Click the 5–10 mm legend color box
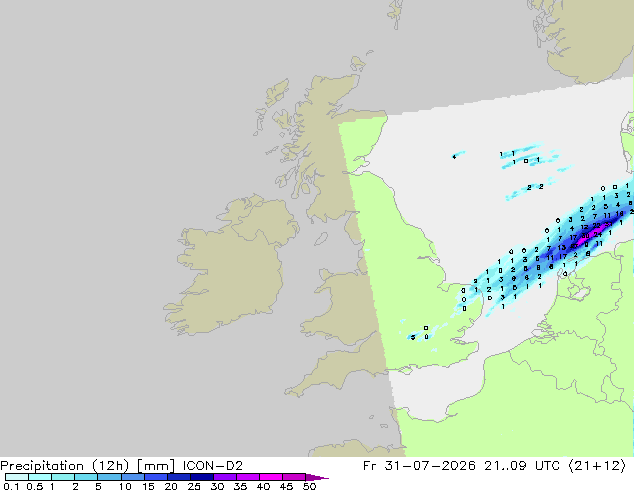 109,477
